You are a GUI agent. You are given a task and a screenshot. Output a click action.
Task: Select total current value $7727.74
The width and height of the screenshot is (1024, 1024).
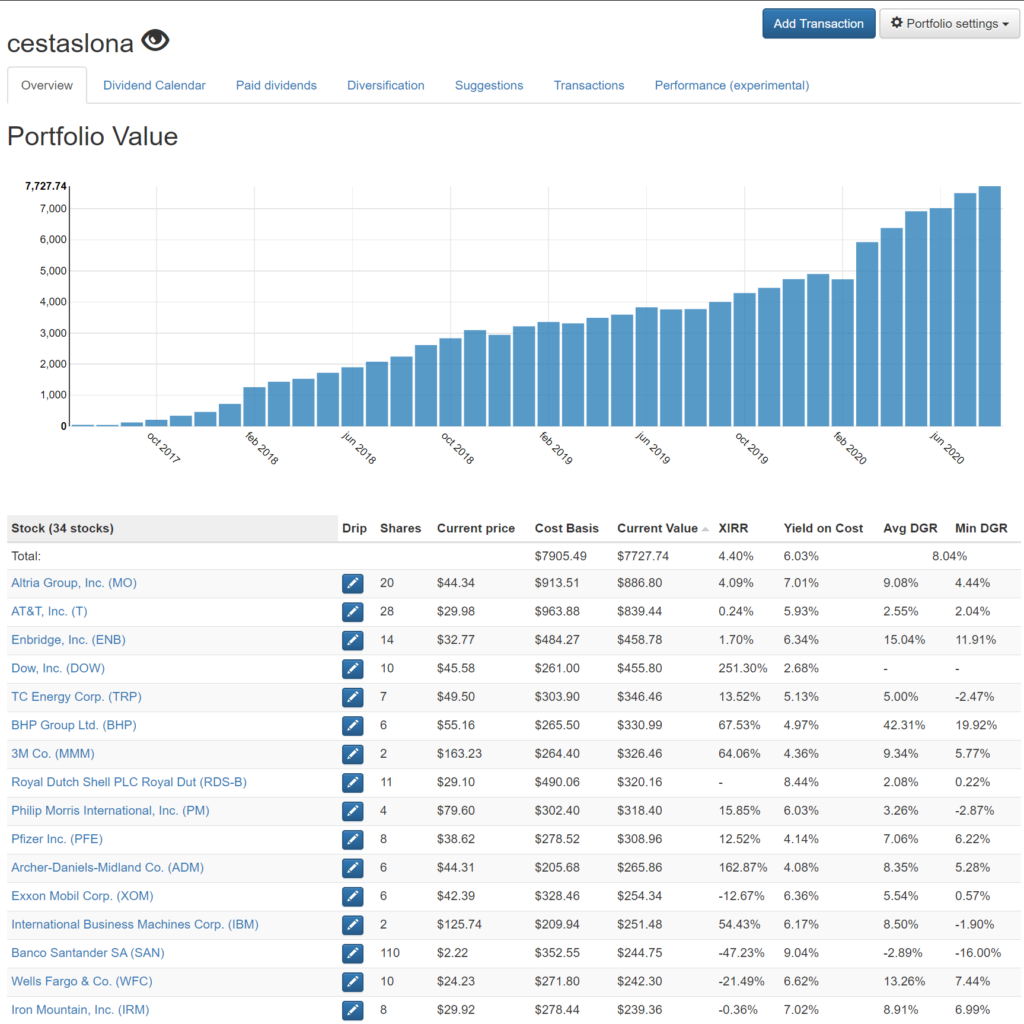643,556
